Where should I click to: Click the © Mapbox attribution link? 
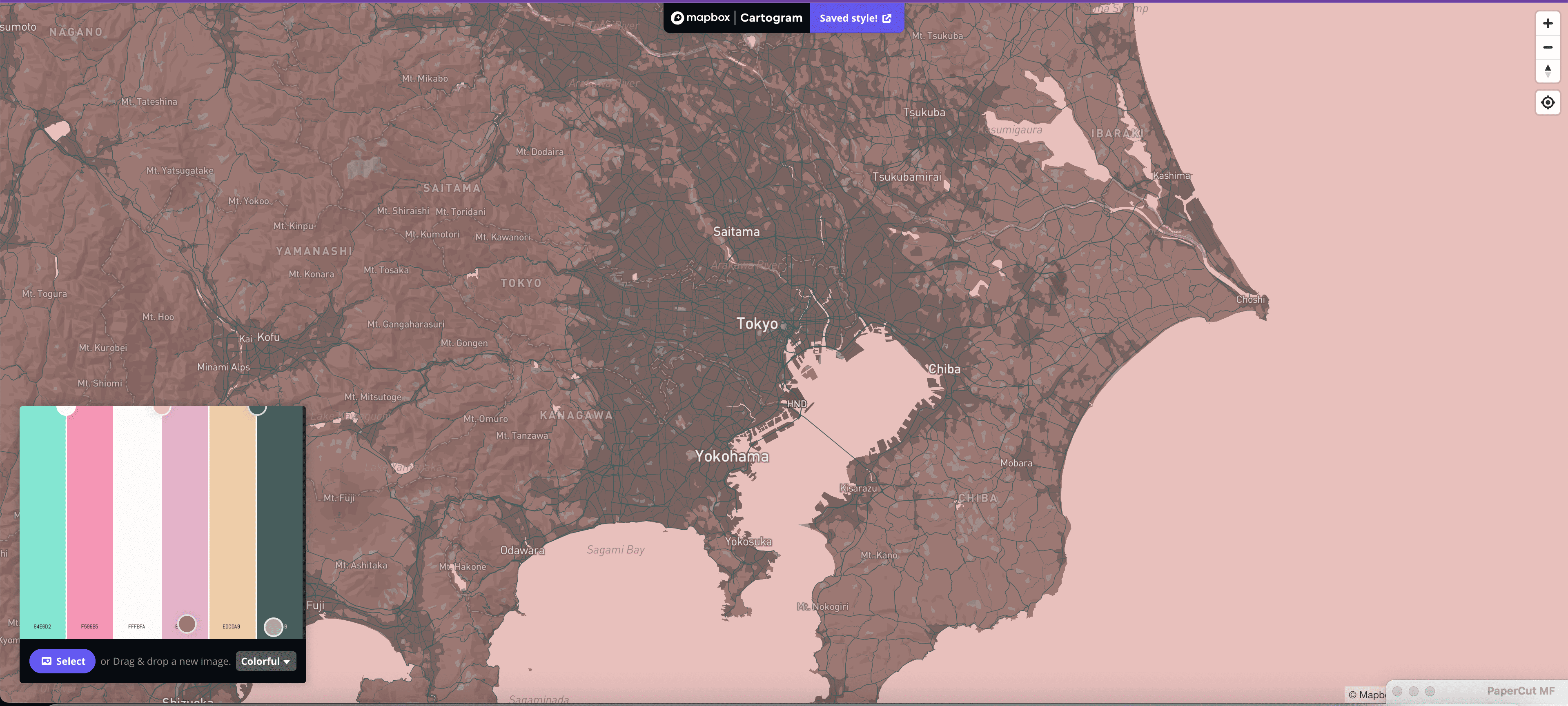1367,695
